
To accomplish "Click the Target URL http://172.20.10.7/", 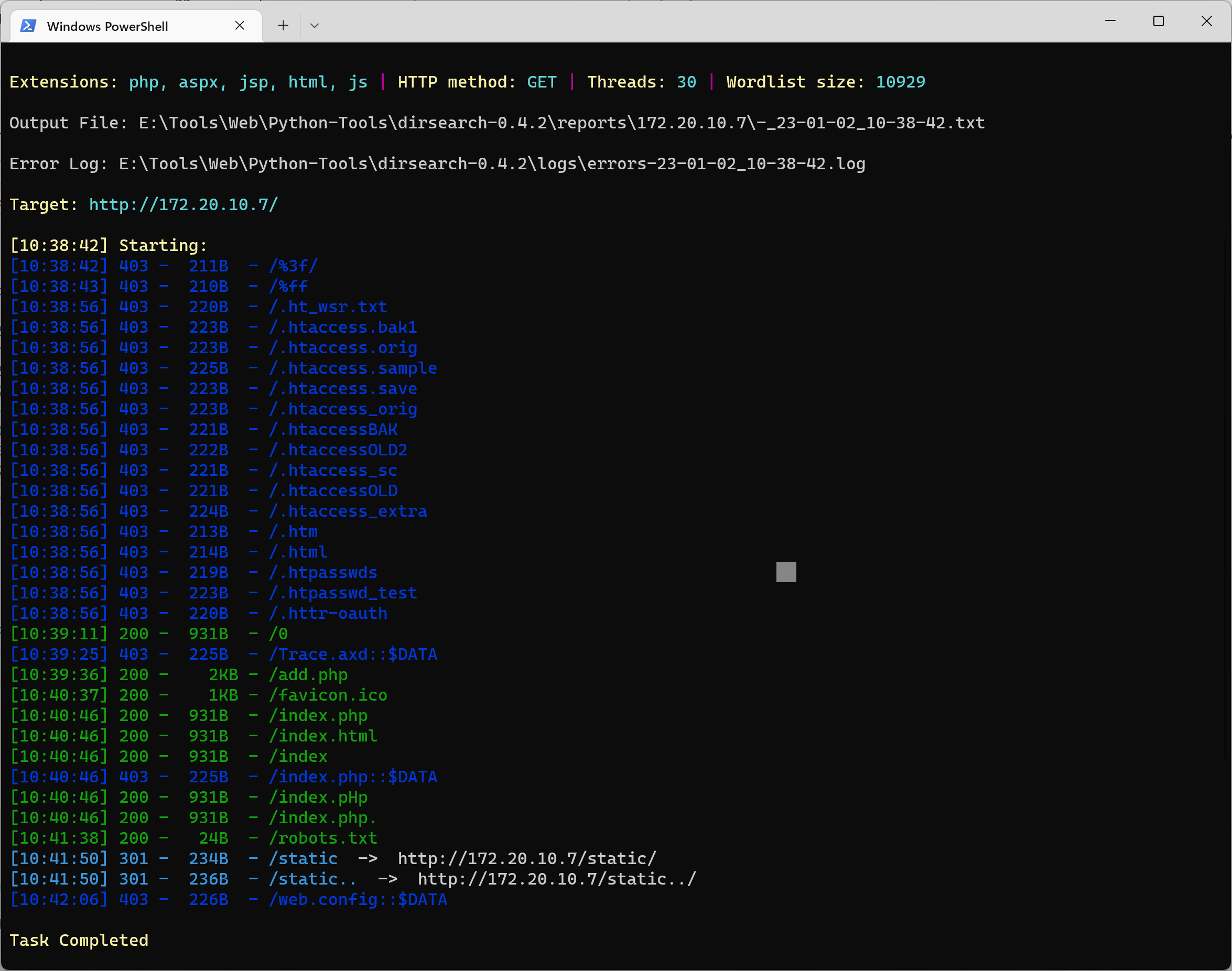I will [183, 205].
